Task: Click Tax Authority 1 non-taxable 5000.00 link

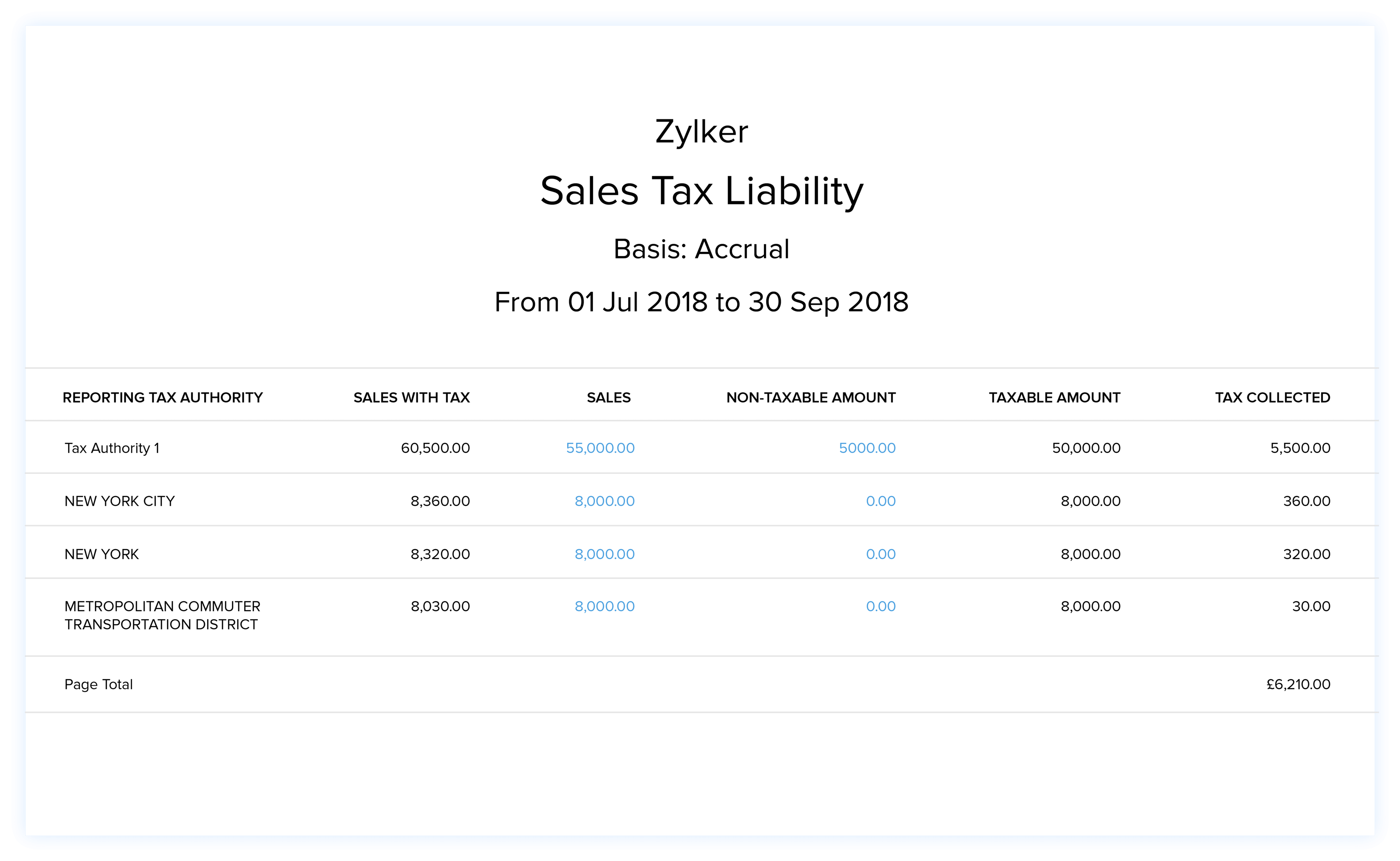Action: tap(867, 448)
